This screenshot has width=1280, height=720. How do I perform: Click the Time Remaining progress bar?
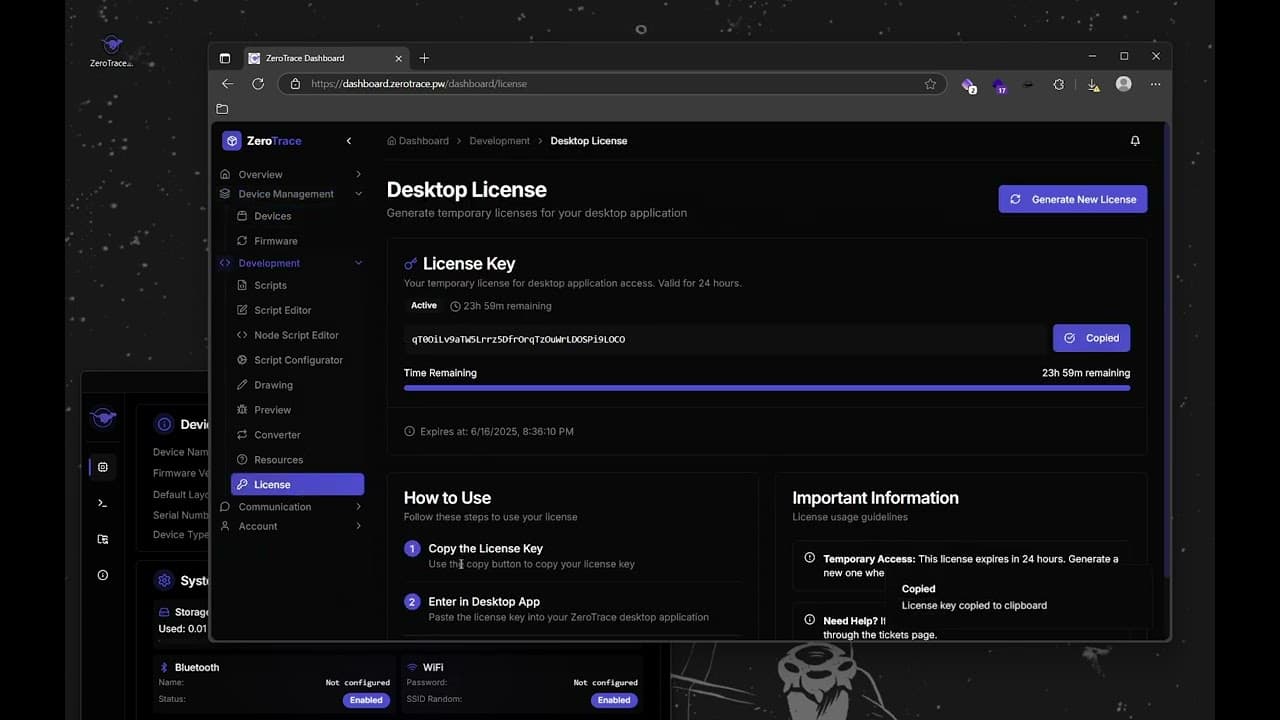coord(766,387)
